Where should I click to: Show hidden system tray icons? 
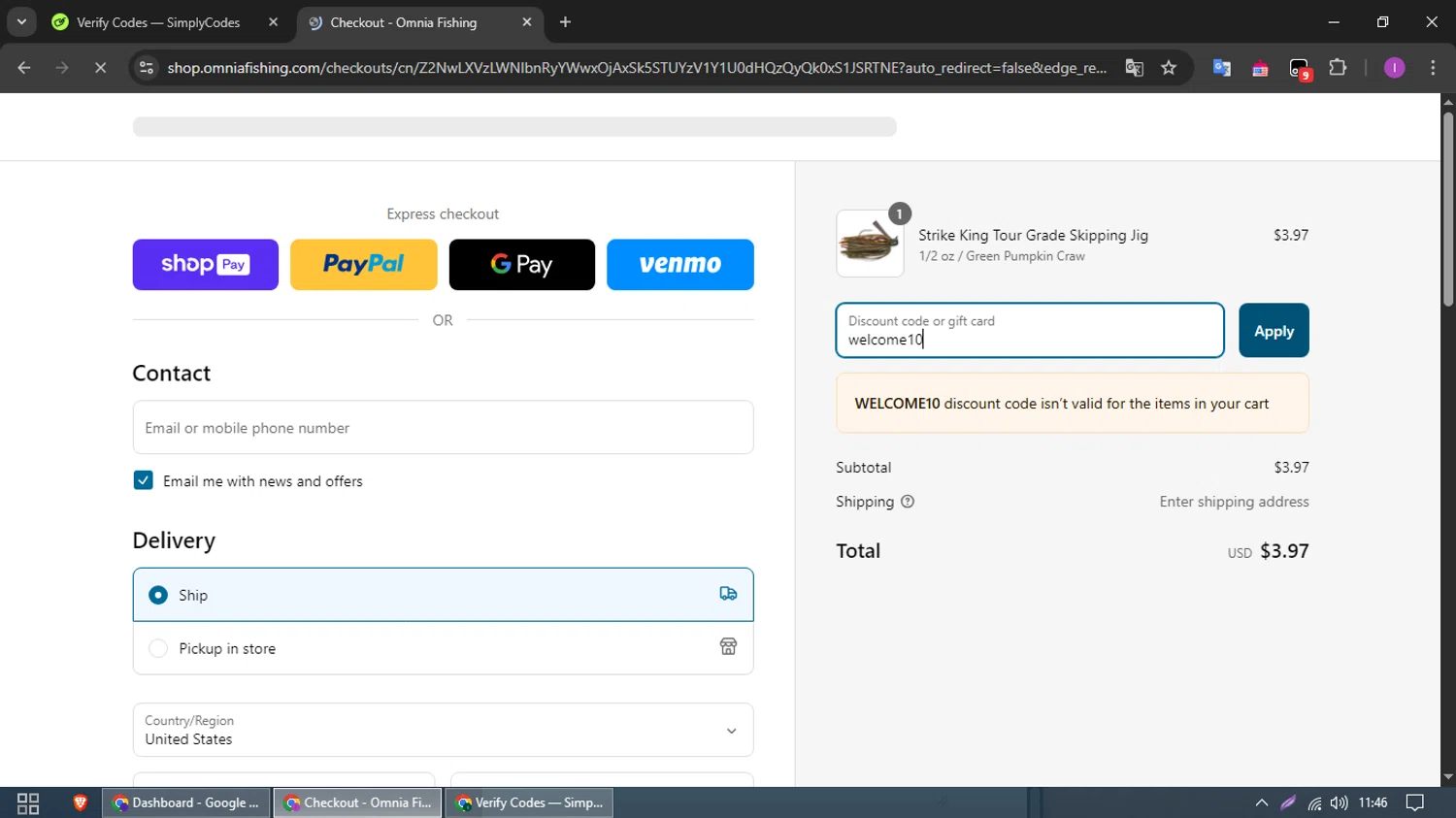pyautogui.click(x=1262, y=803)
